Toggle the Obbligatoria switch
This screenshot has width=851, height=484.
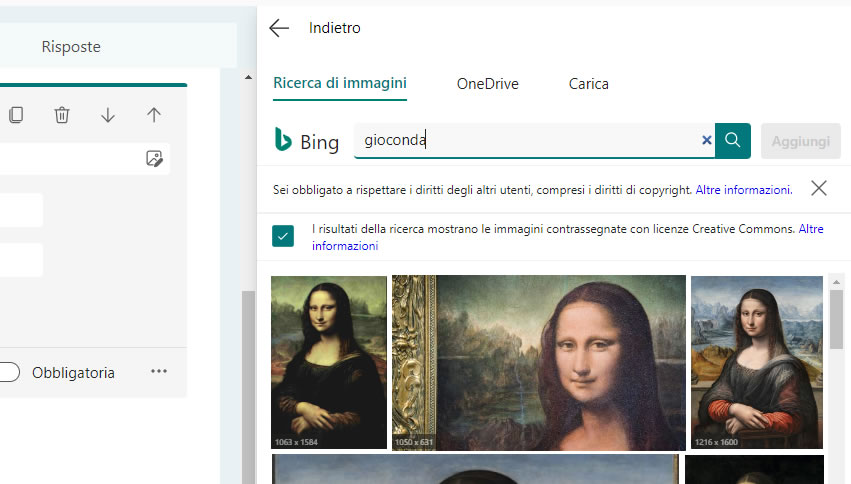[8, 372]
